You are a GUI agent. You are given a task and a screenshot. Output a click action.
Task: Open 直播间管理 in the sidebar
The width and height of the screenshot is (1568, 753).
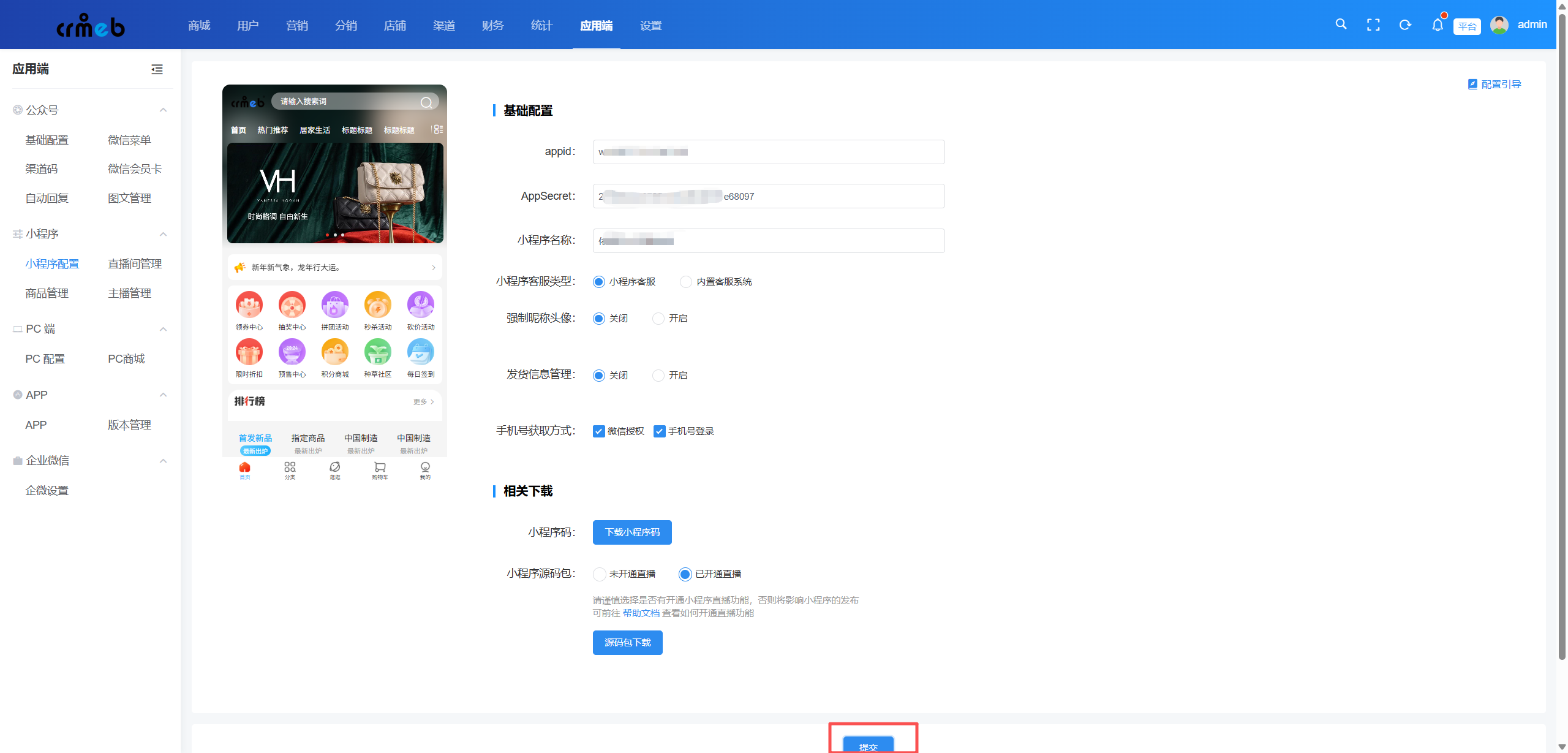pos(135,264)
